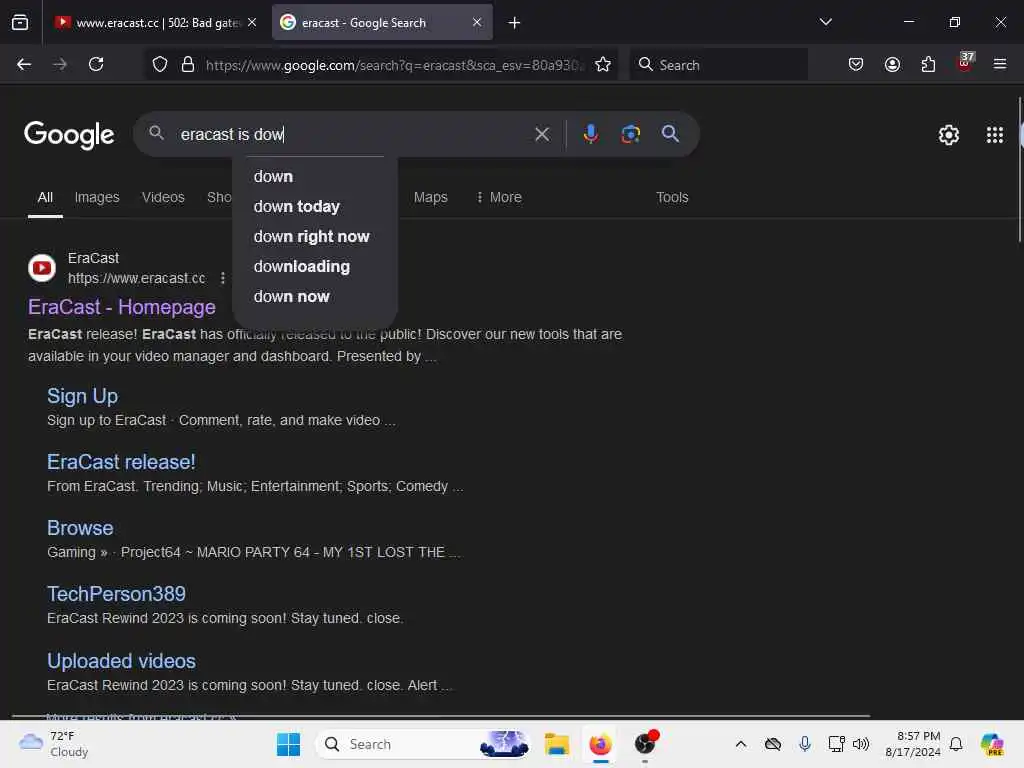The height and width of the screenshot is (768, 1024).
Task: Open EraCast result three-dot options
Action: 223,278
